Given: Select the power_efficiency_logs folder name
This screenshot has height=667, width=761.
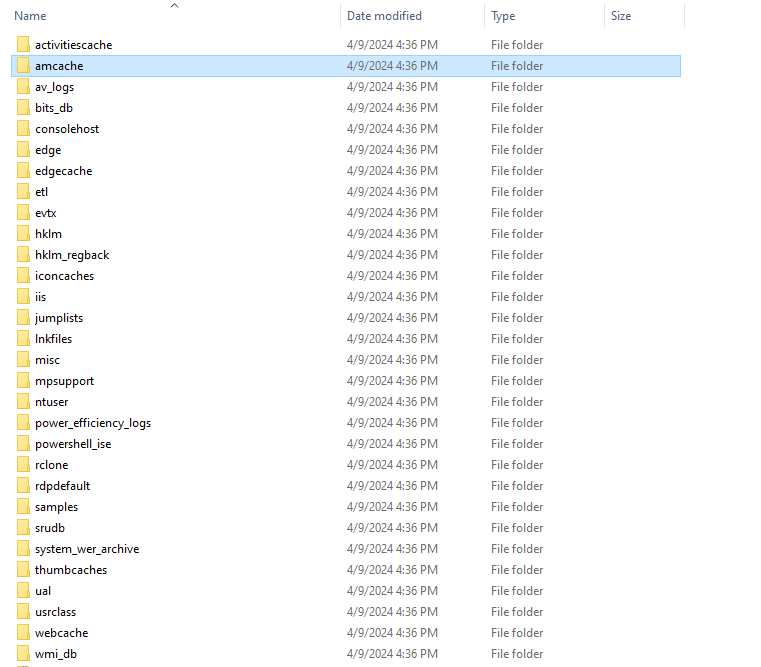Looking at the screenshot, I should (93, 423).
